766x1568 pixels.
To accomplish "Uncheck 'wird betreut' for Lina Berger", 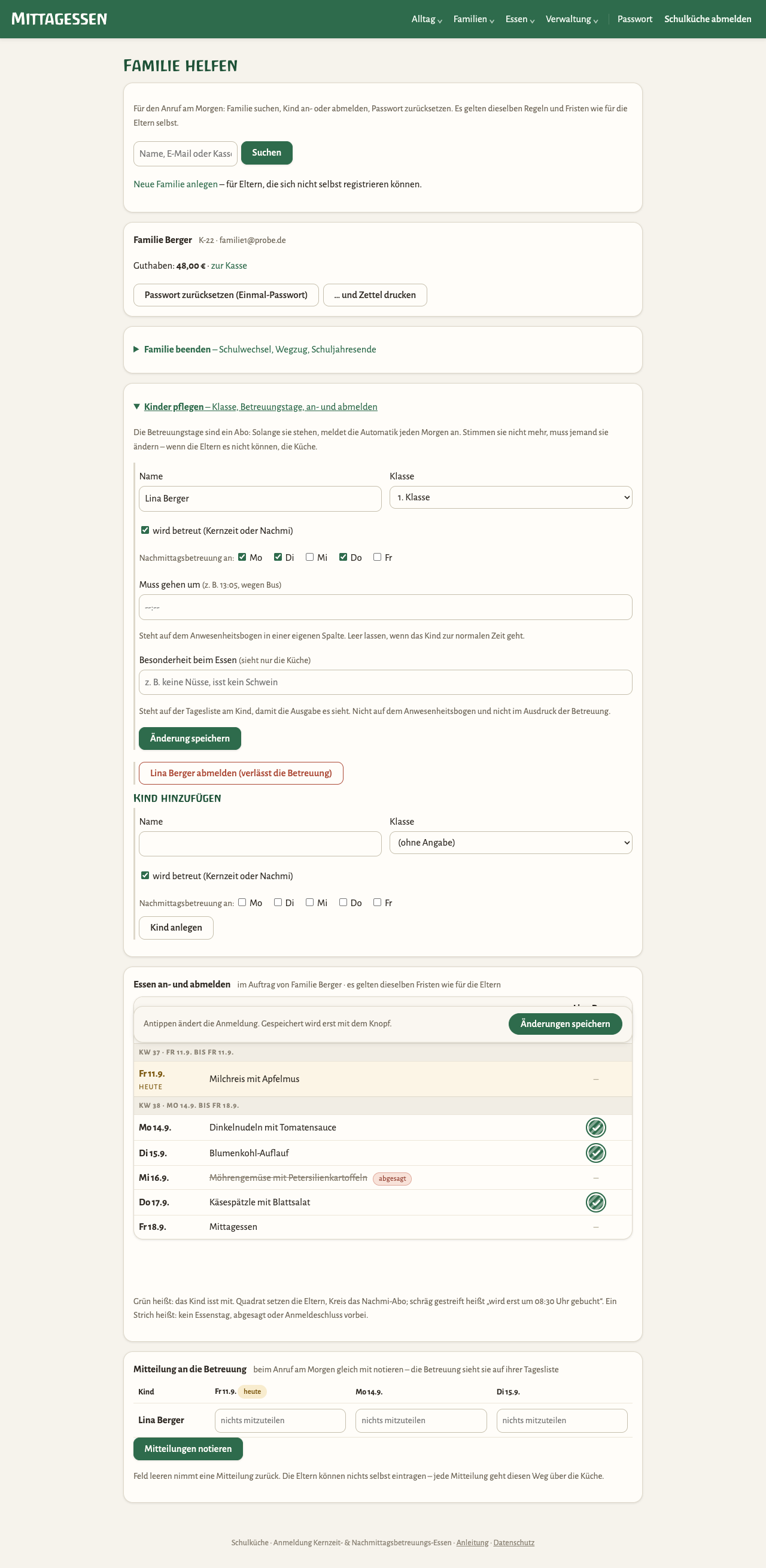I will [x=145, y=530].
